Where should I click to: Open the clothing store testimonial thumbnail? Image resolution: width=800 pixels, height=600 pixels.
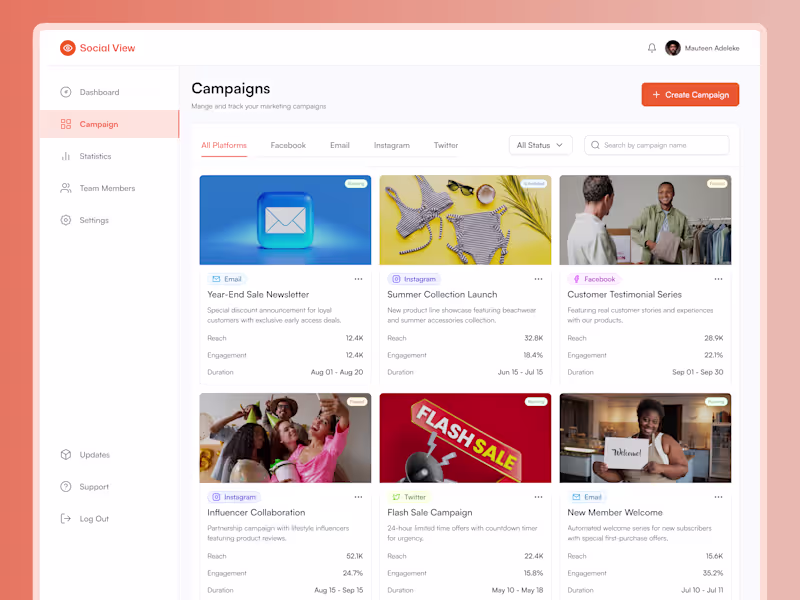[645, 220]
